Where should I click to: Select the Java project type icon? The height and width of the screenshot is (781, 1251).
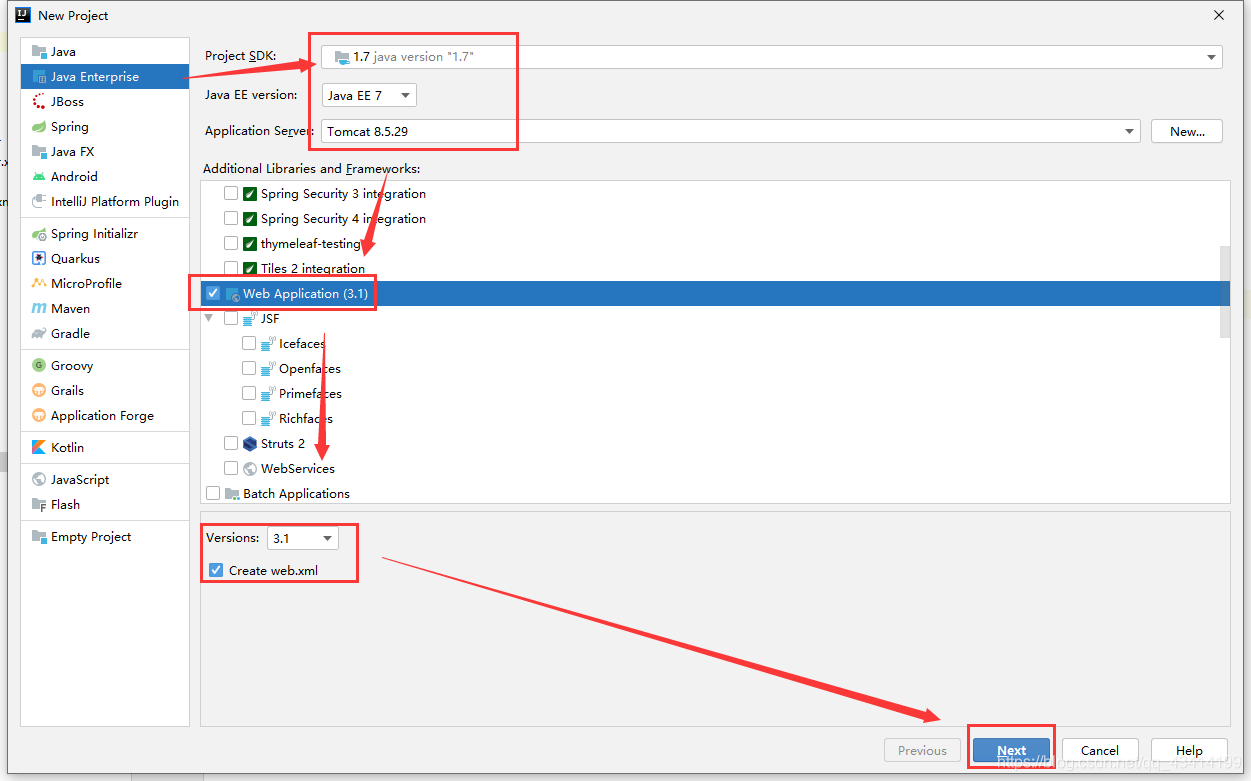tap(39, 52)
